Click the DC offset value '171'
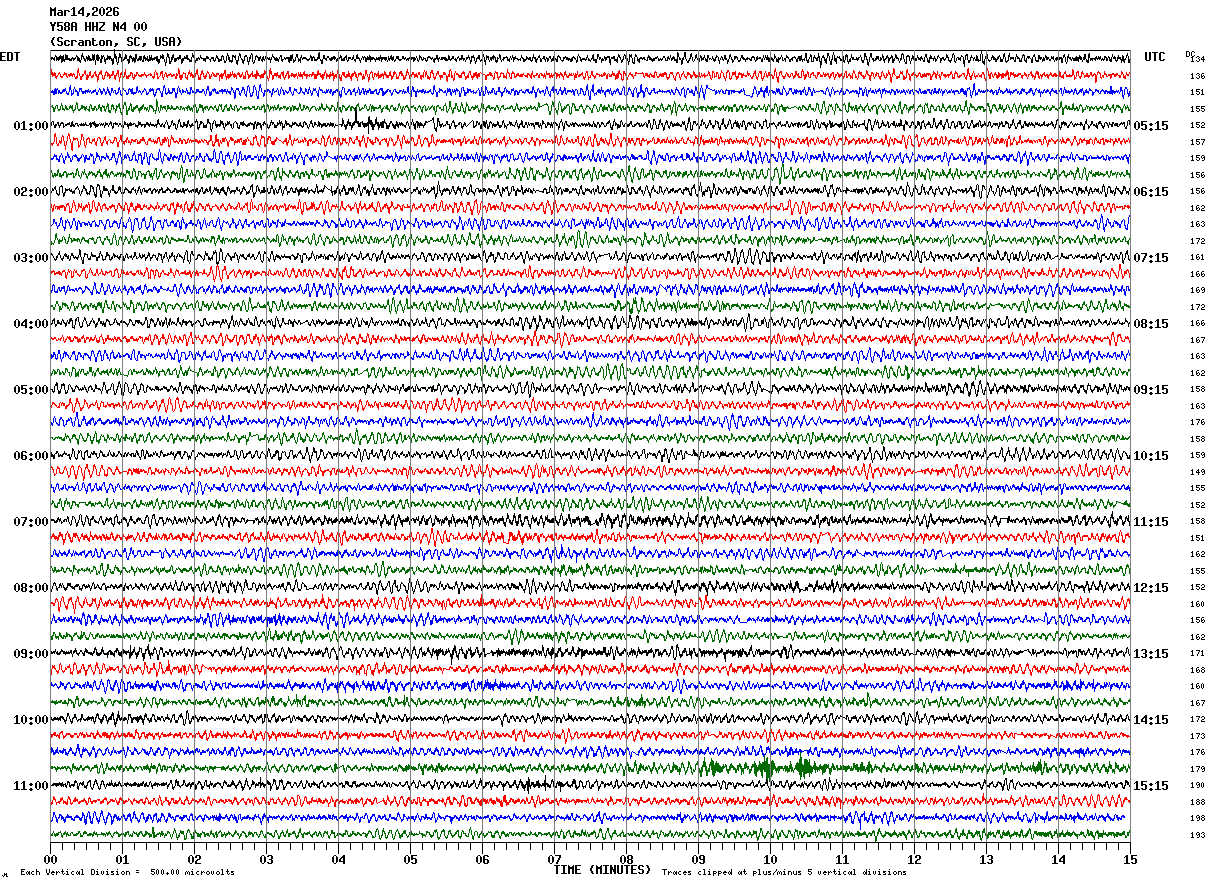This screenshot has height=886, width=1210. pos(1197,654)
